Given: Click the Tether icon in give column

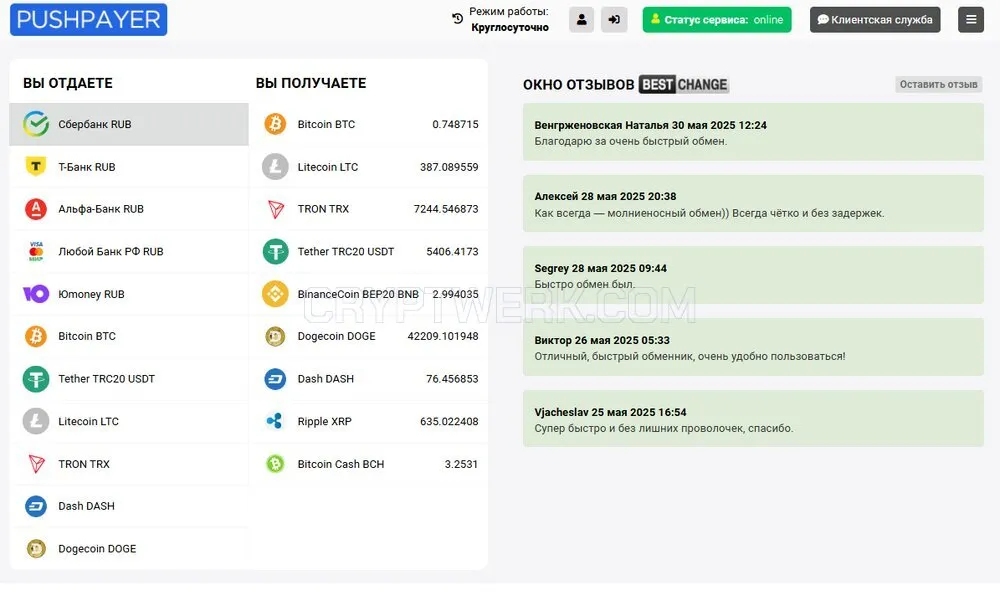Looking at the screenshot, I should [x=36, y=379].
